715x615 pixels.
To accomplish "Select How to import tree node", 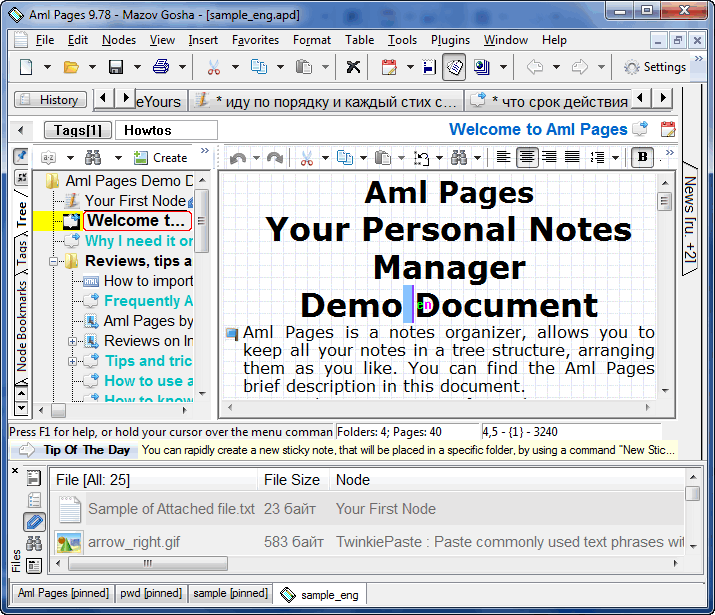I will [x=148, y=281].
